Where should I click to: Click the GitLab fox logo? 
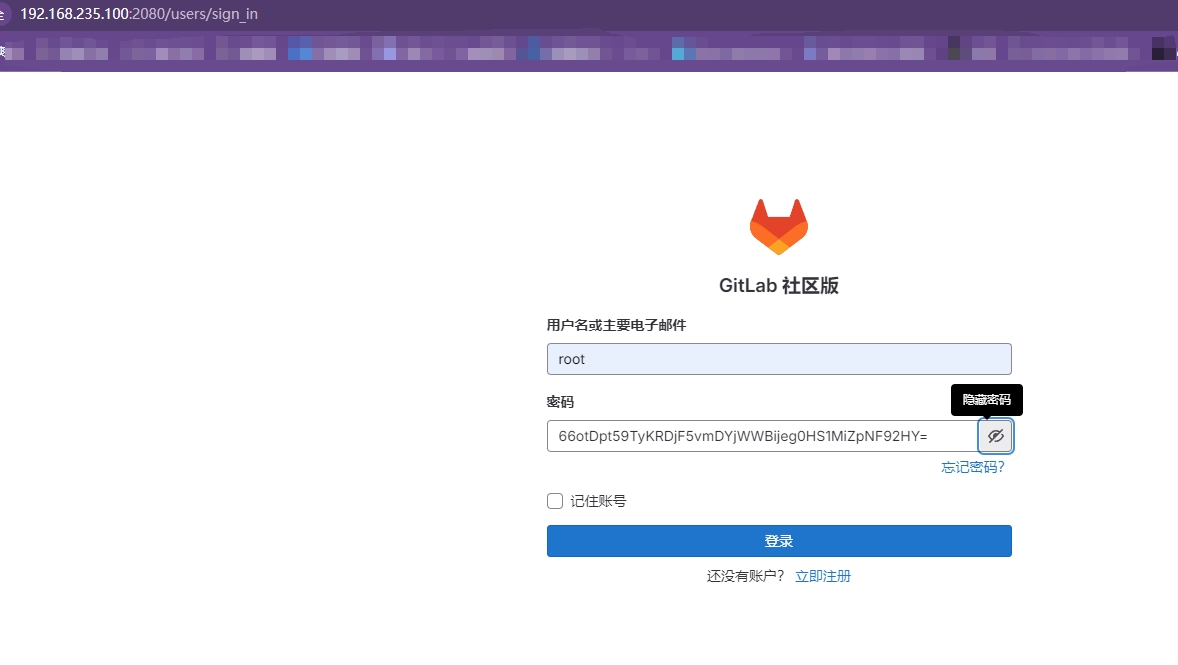[778, 226]
